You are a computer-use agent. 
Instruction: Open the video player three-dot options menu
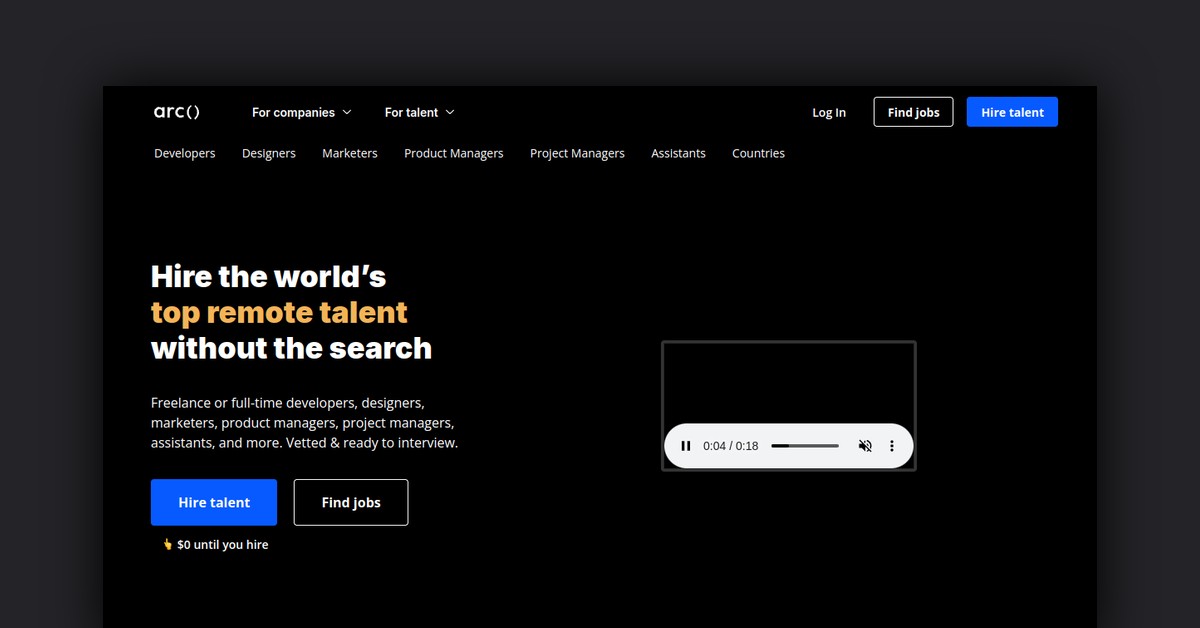tap(892, 446)
